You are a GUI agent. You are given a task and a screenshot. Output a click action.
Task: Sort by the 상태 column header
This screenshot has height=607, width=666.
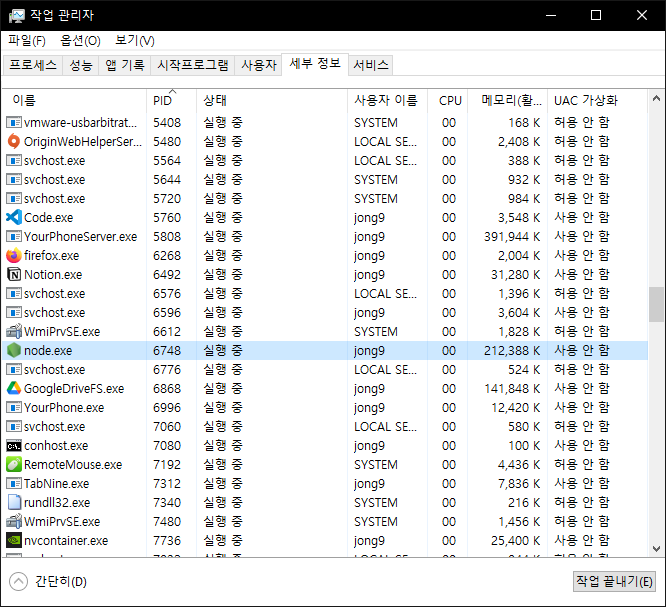point(272,101)
